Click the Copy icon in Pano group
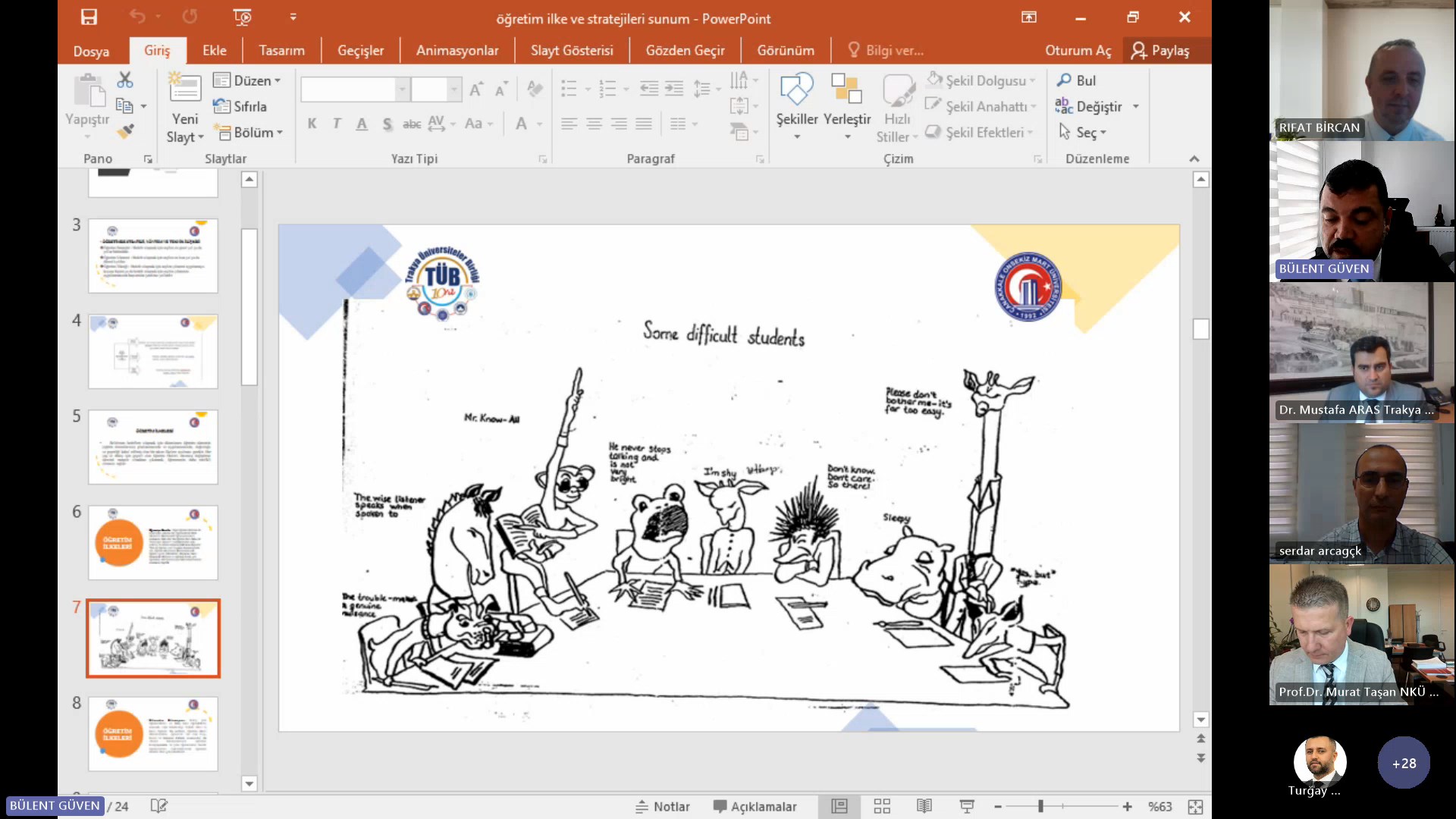The image size is (1456, 819). pyautogui.click(x=124, y=106)
